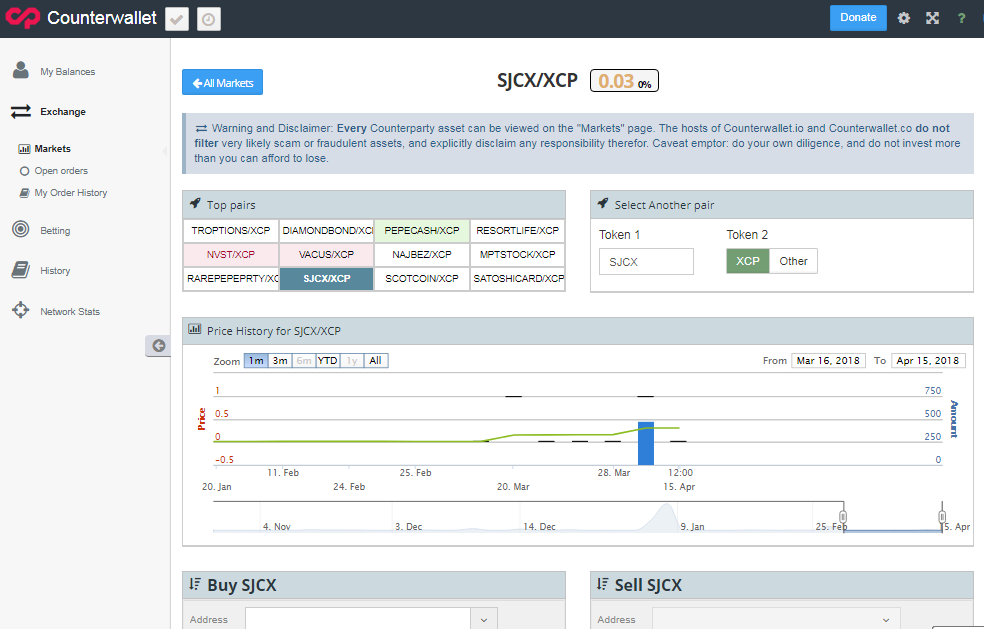Click the sort icon next to Sell SJCX
The image size is (984, 629).
click(603, 584)
